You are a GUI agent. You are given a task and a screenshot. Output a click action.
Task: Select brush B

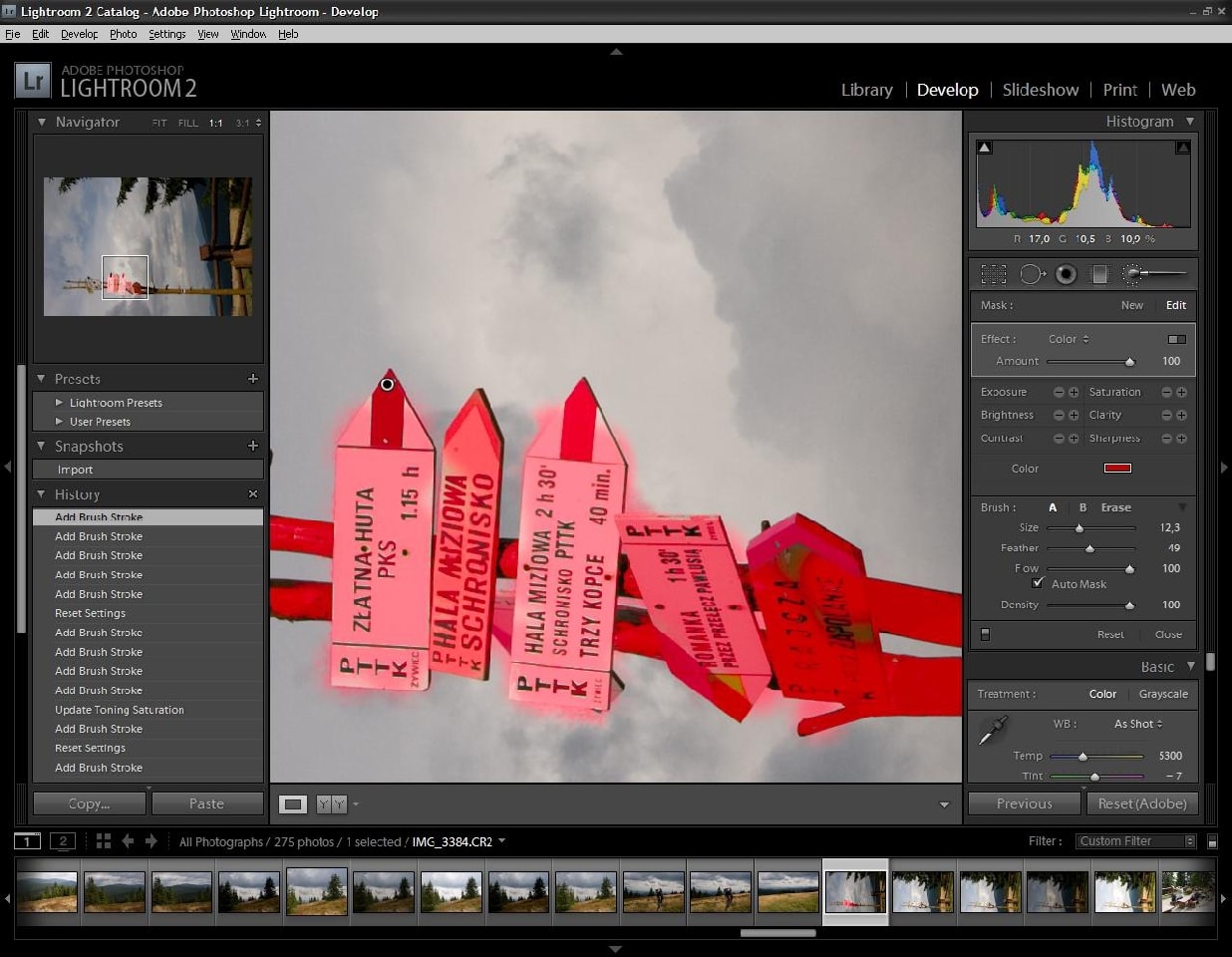click(x=1082, y=507)
